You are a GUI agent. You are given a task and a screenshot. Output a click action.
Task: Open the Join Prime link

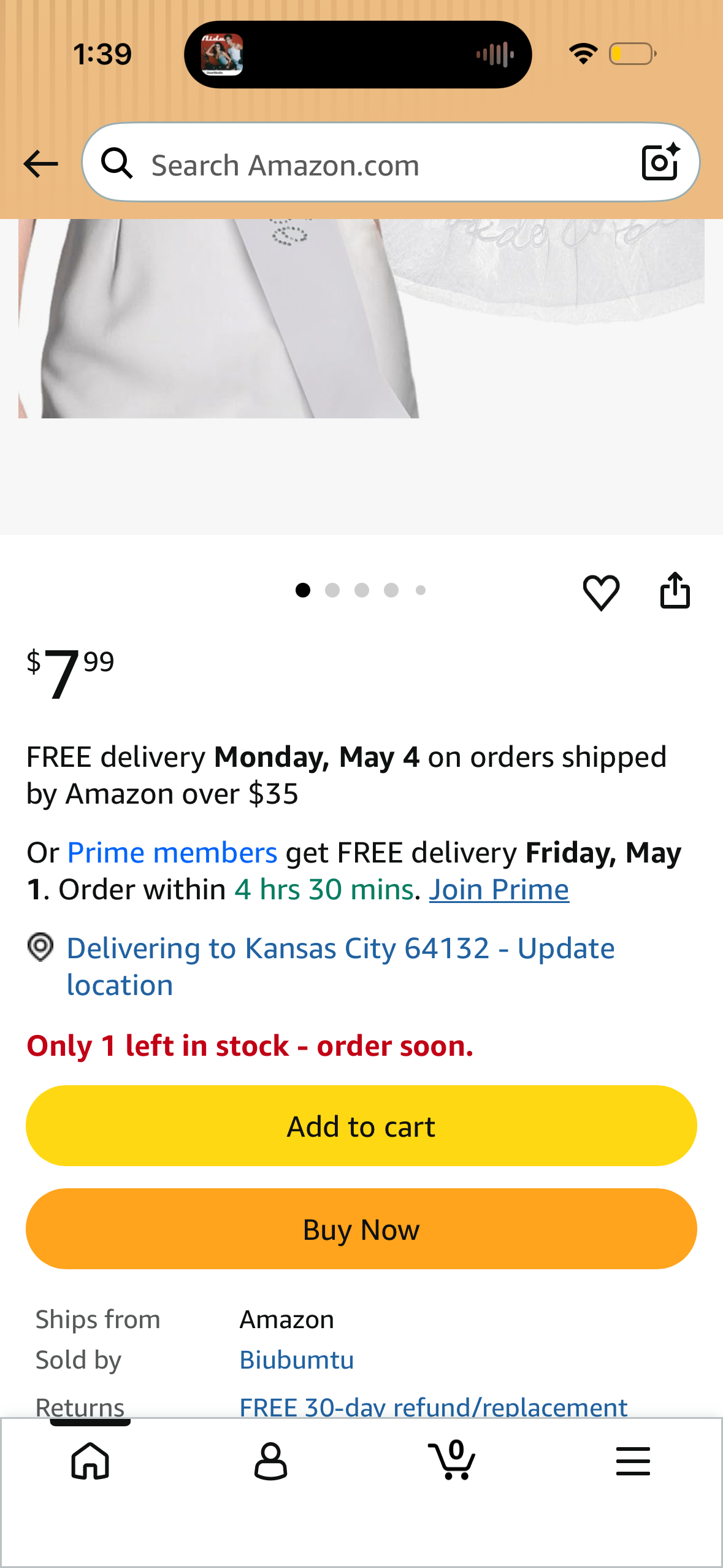499,890
